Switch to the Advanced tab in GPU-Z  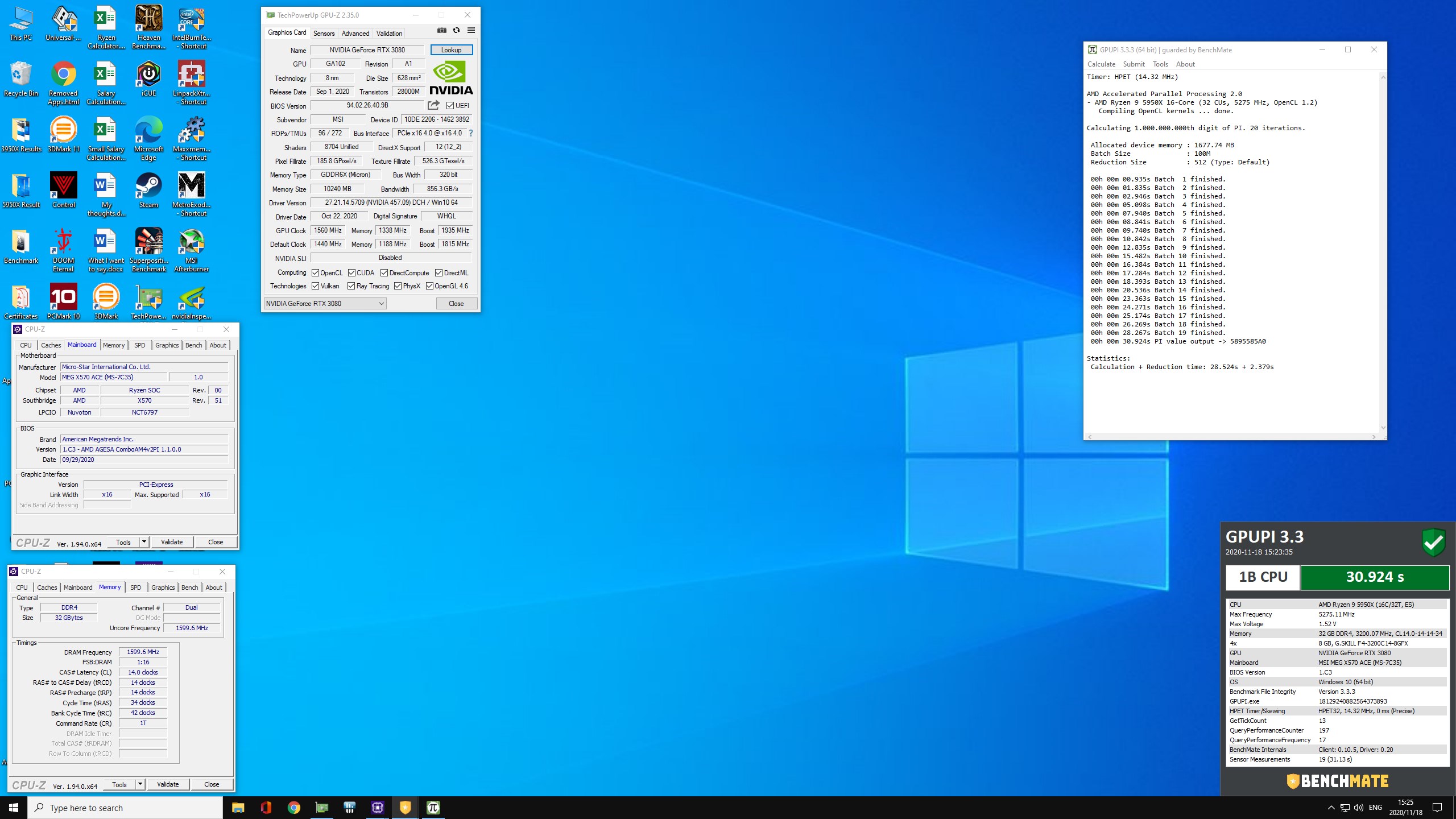click(355, 34)
